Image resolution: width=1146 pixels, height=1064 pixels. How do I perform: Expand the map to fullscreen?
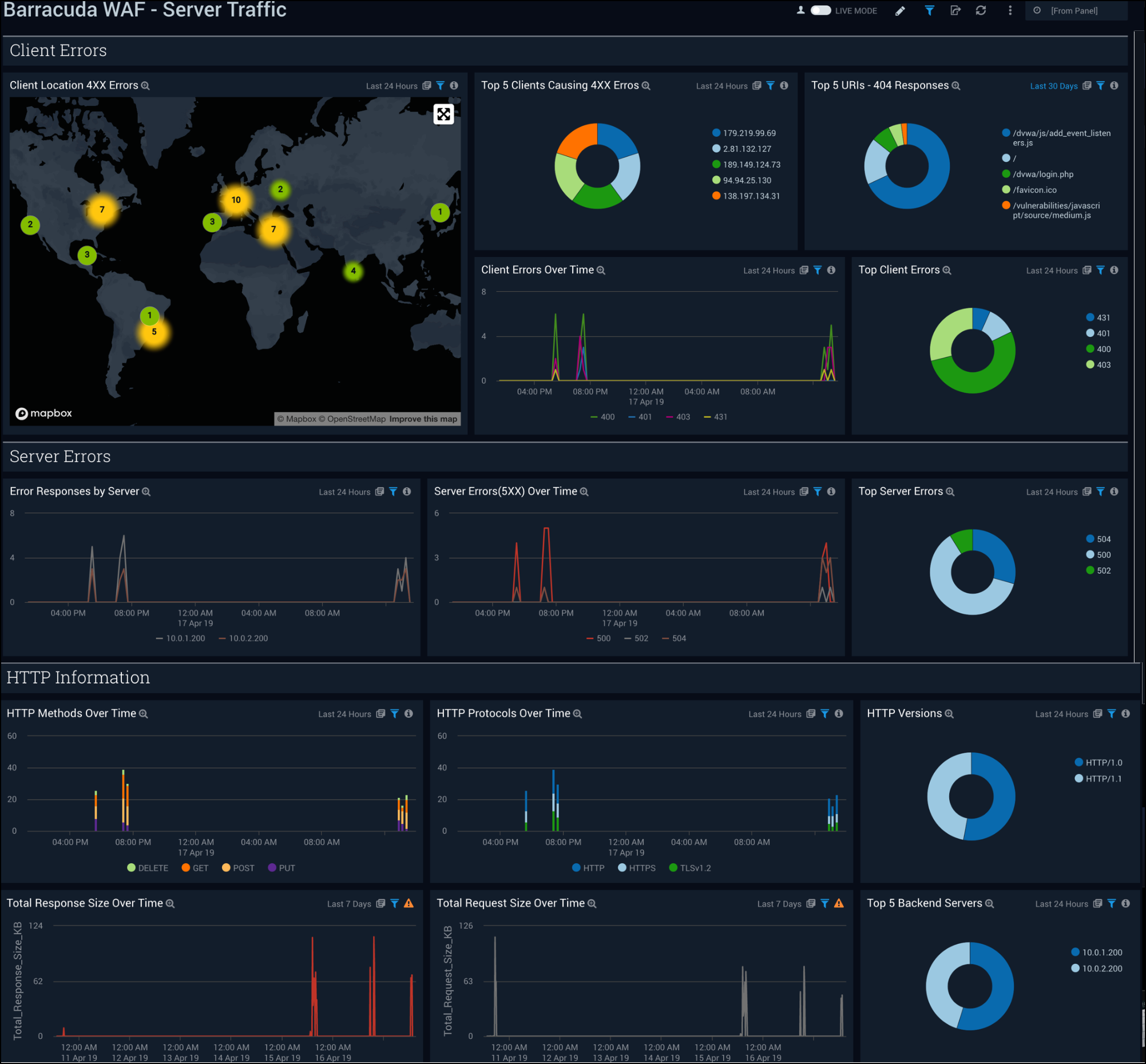click(443, 114)
